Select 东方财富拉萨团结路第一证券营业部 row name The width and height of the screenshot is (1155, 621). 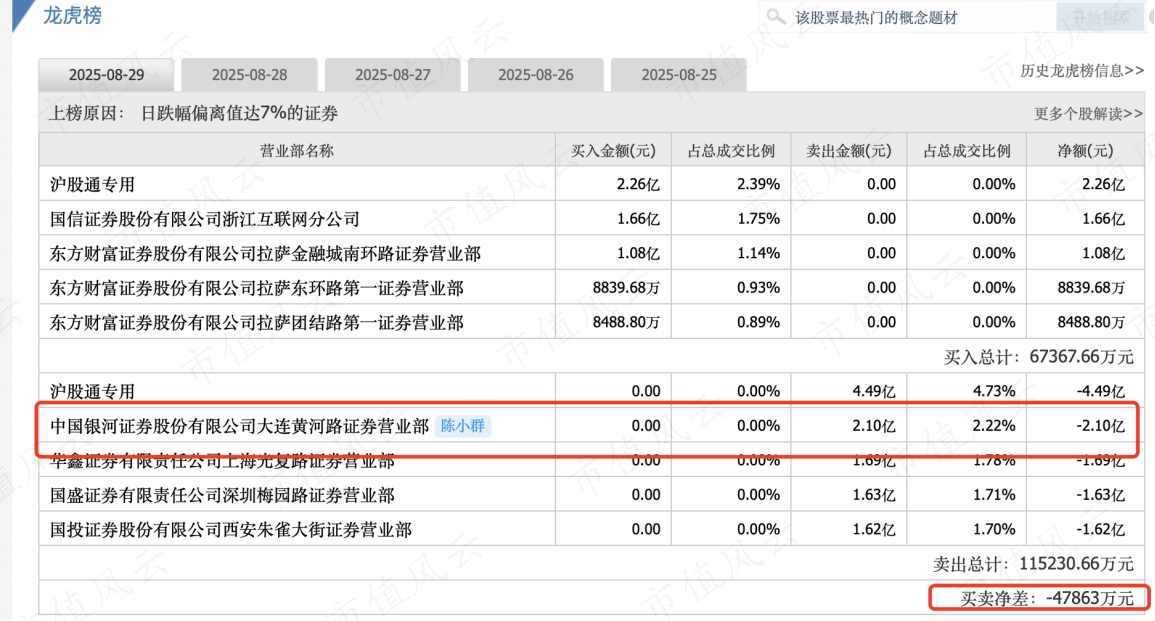[x=256, y=323]
